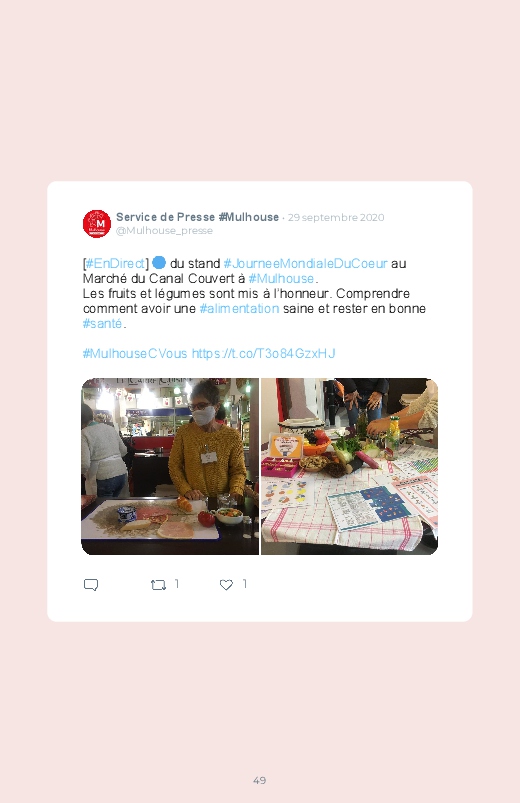Click page number 49 at bottom
Image resolution: width=520 pixels, height=803 pixels.
(x=260, y=780)
